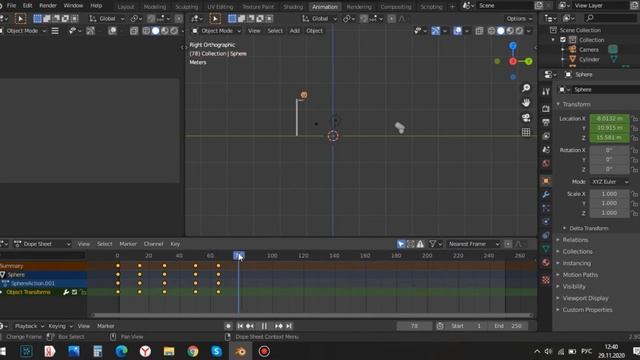640x360 pixels.
Task: Switch perspective/orthographic with grid gizmo
Action: tap(526, 132)
